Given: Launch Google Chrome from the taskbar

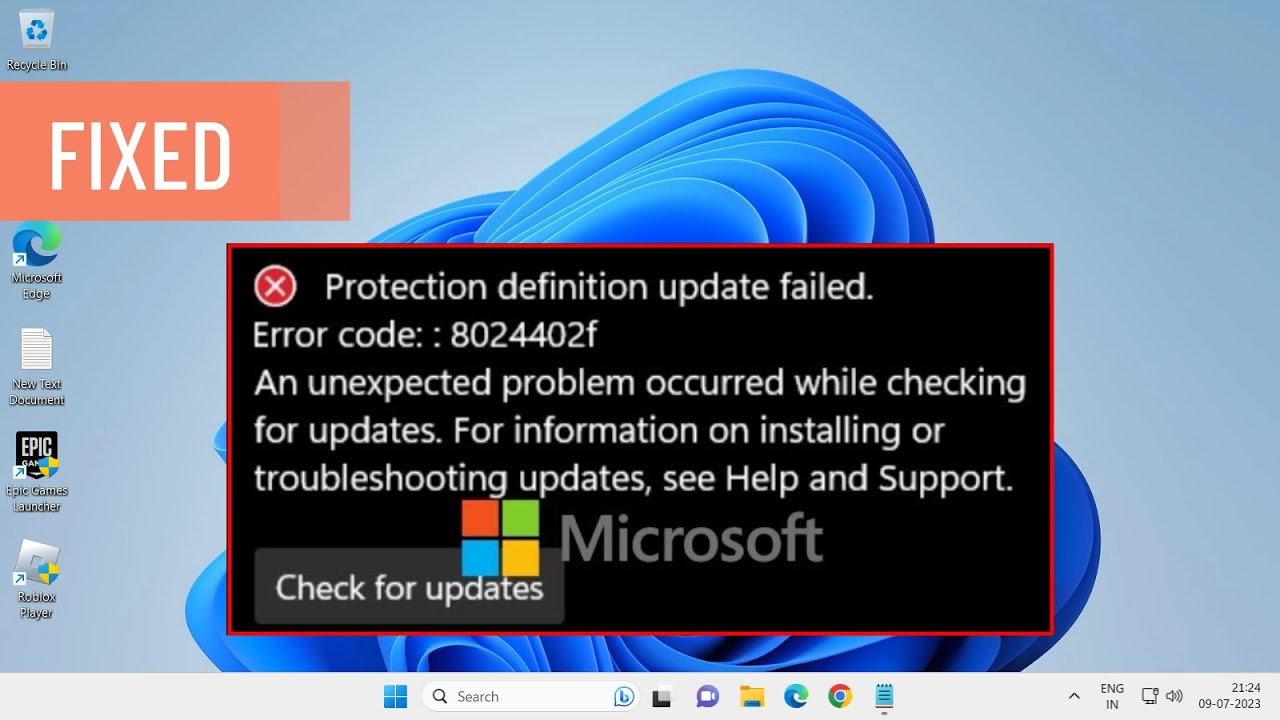Looking at the screenshot, I should point(840,696).
